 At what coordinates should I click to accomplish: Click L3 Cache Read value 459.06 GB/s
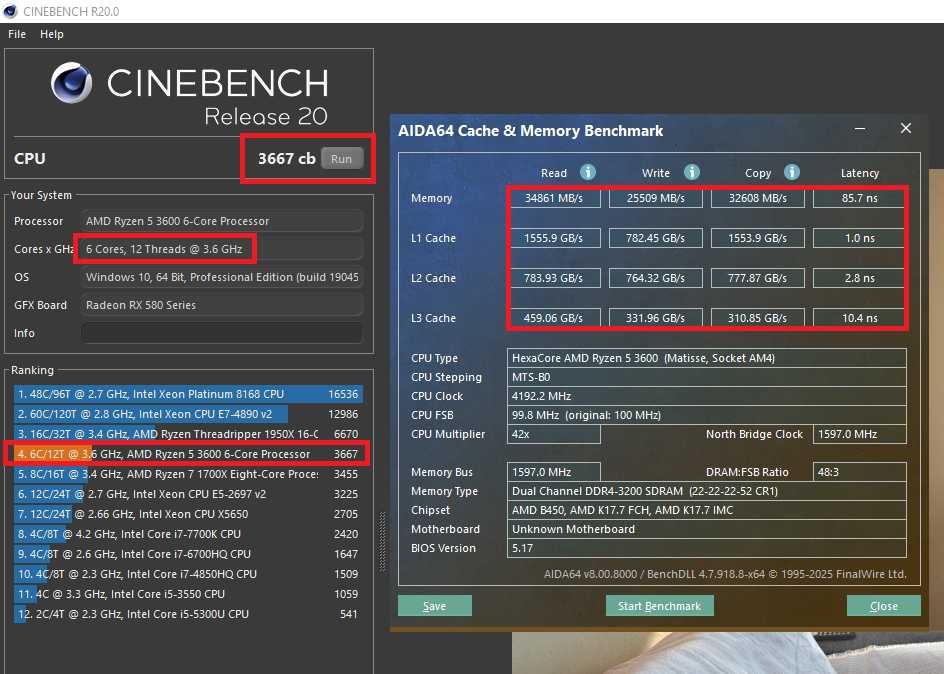(554, 318)
